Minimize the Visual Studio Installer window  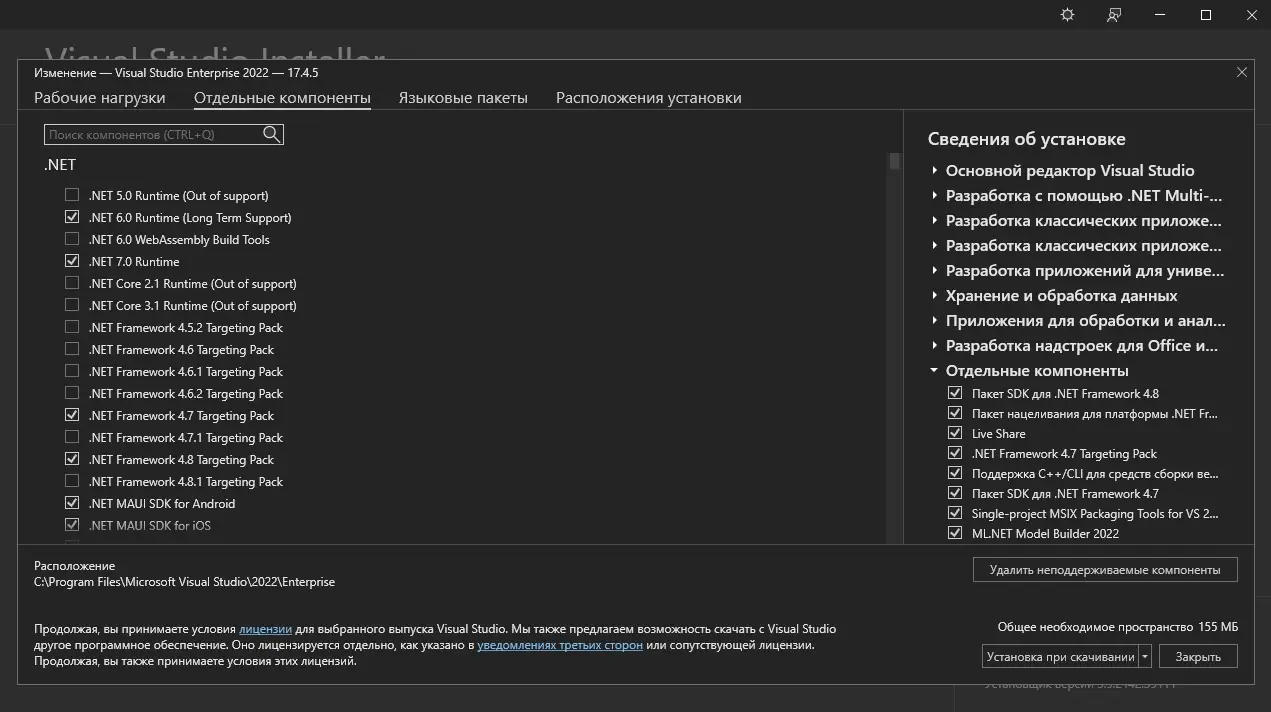click(x=1160, y=15)
